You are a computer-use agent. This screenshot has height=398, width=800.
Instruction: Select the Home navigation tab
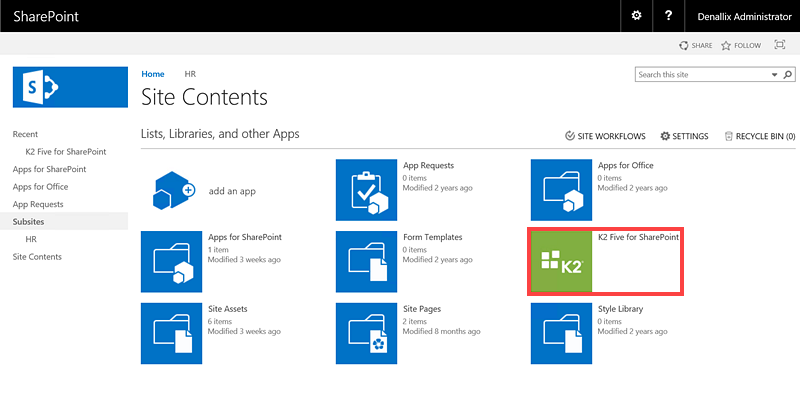[x=153, y=74]
